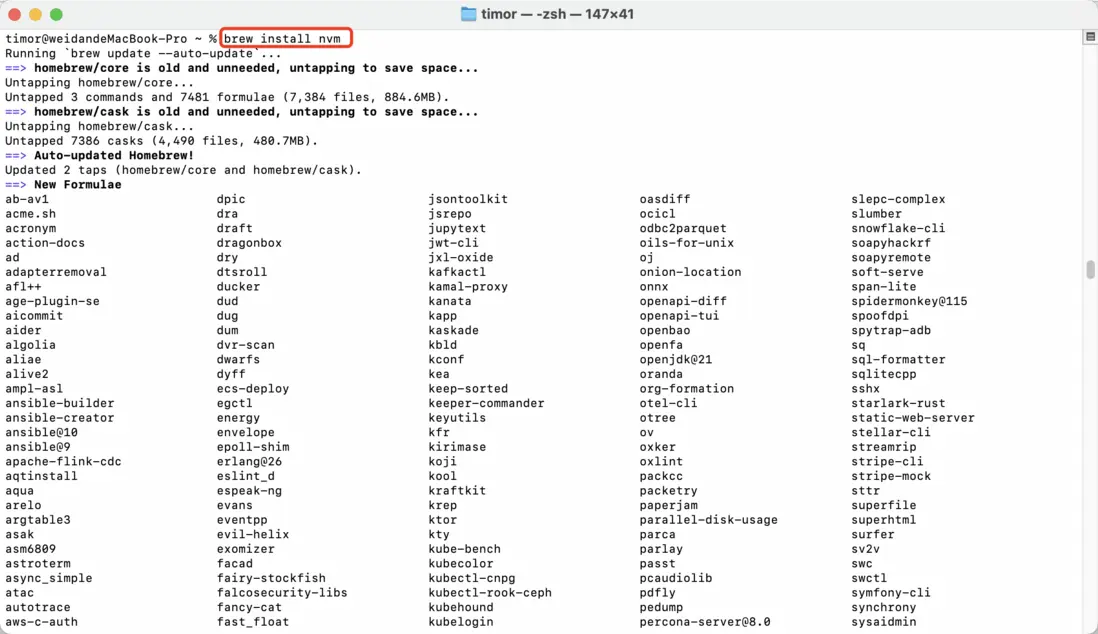Click the folder icon in the title bar

point(468,14)
